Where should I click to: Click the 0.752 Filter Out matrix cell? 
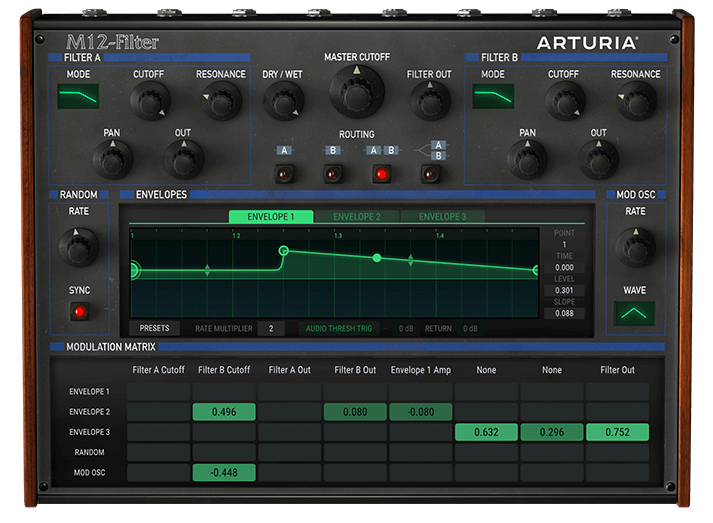pos(617,432)
